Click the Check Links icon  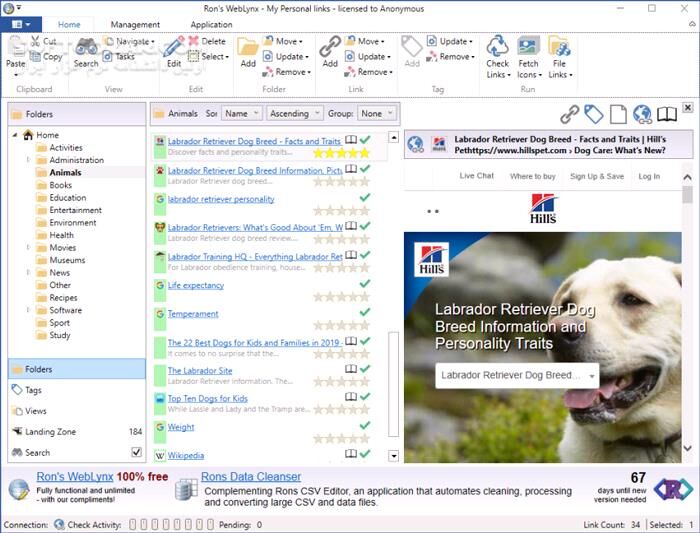497,47
